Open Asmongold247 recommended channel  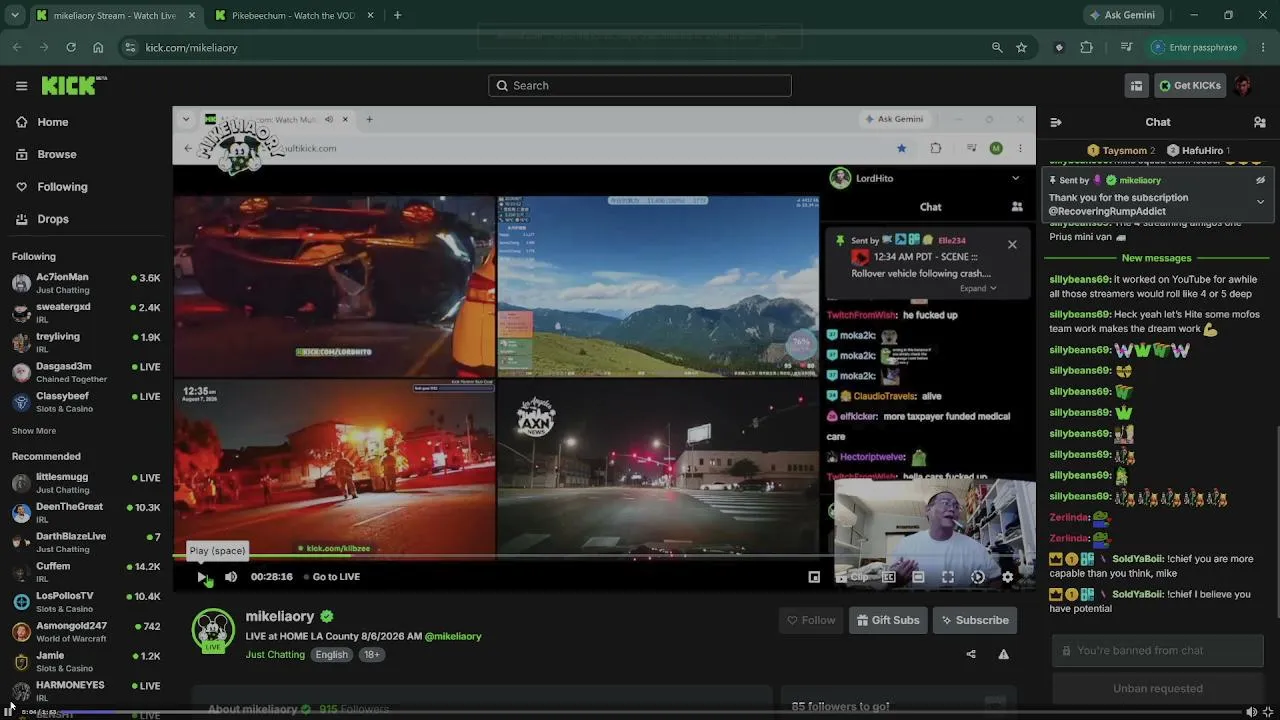pyautogui.click(x=86, y=632)
